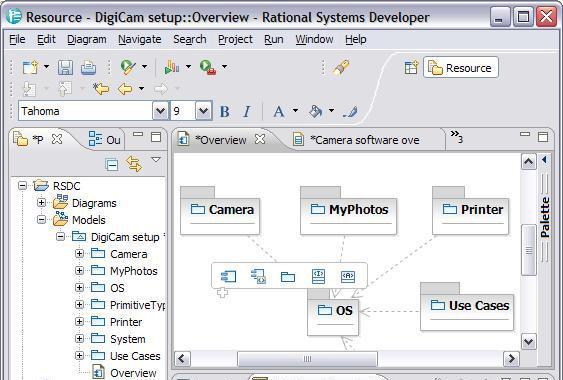Toggle Bold formatting
The height and width of the screenshot is (380, 563).
click(225, 111)
